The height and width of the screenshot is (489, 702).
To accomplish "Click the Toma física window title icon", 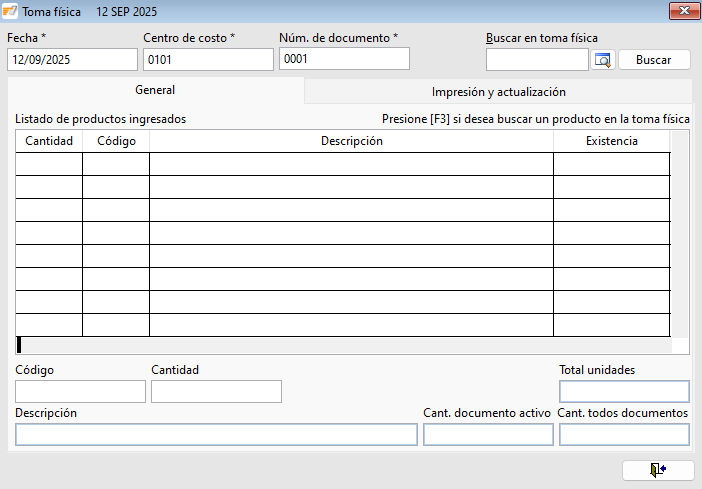I will [11, 10].
